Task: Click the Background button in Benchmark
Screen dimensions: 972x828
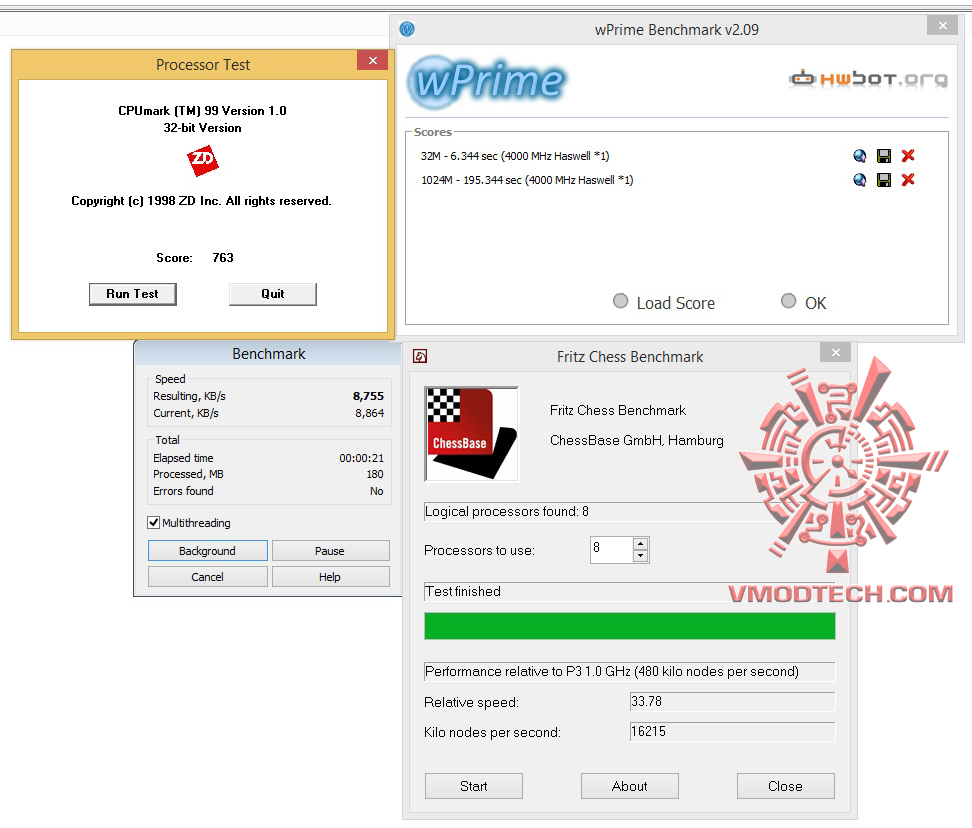Action: pyautogui.click(x=208, y=551)
